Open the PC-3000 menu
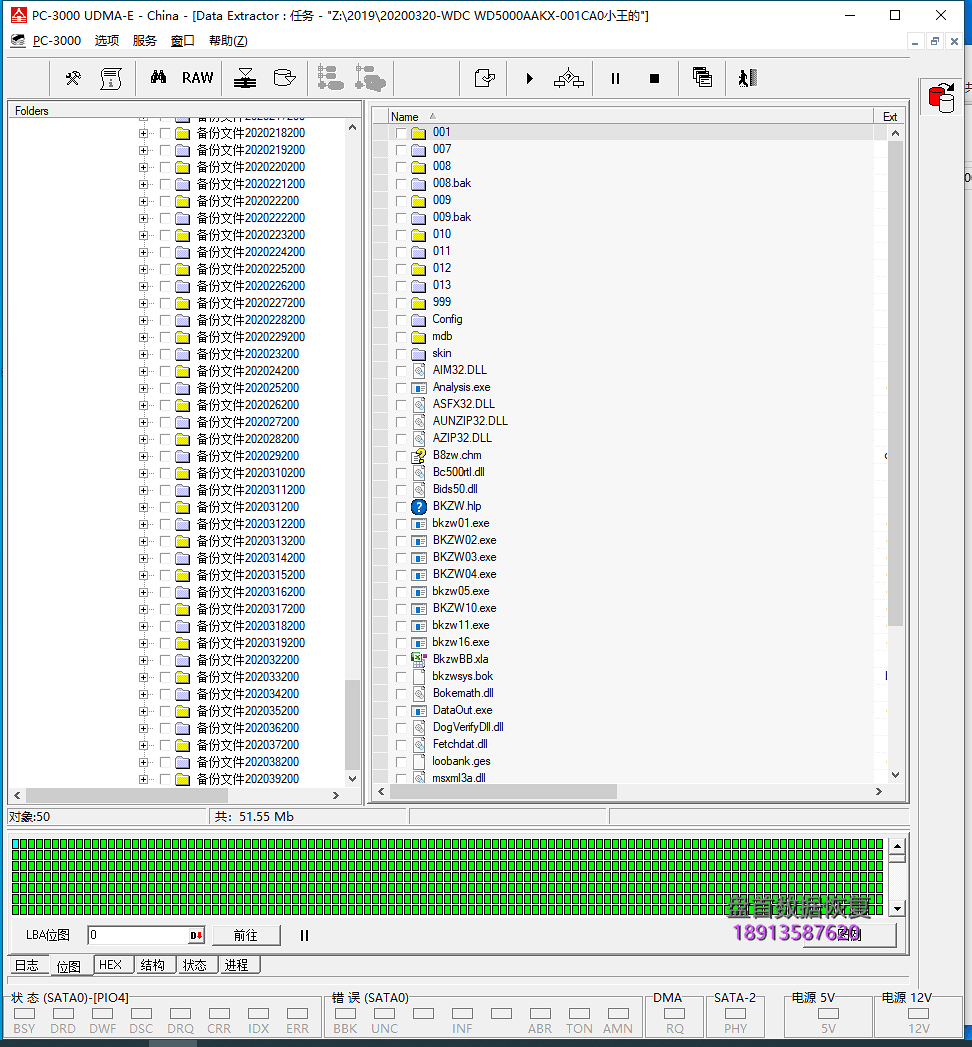The image size is (972, 1047). (57, 41)
